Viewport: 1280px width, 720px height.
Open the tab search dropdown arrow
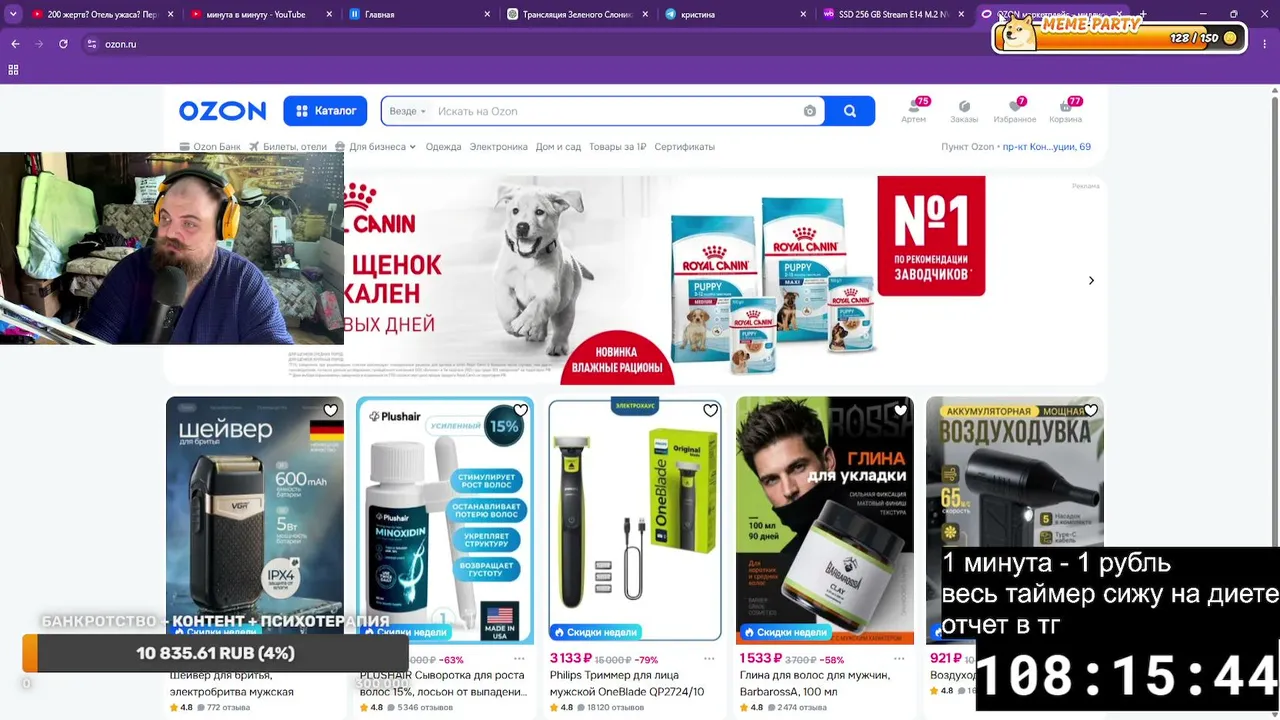click(13, 14)
